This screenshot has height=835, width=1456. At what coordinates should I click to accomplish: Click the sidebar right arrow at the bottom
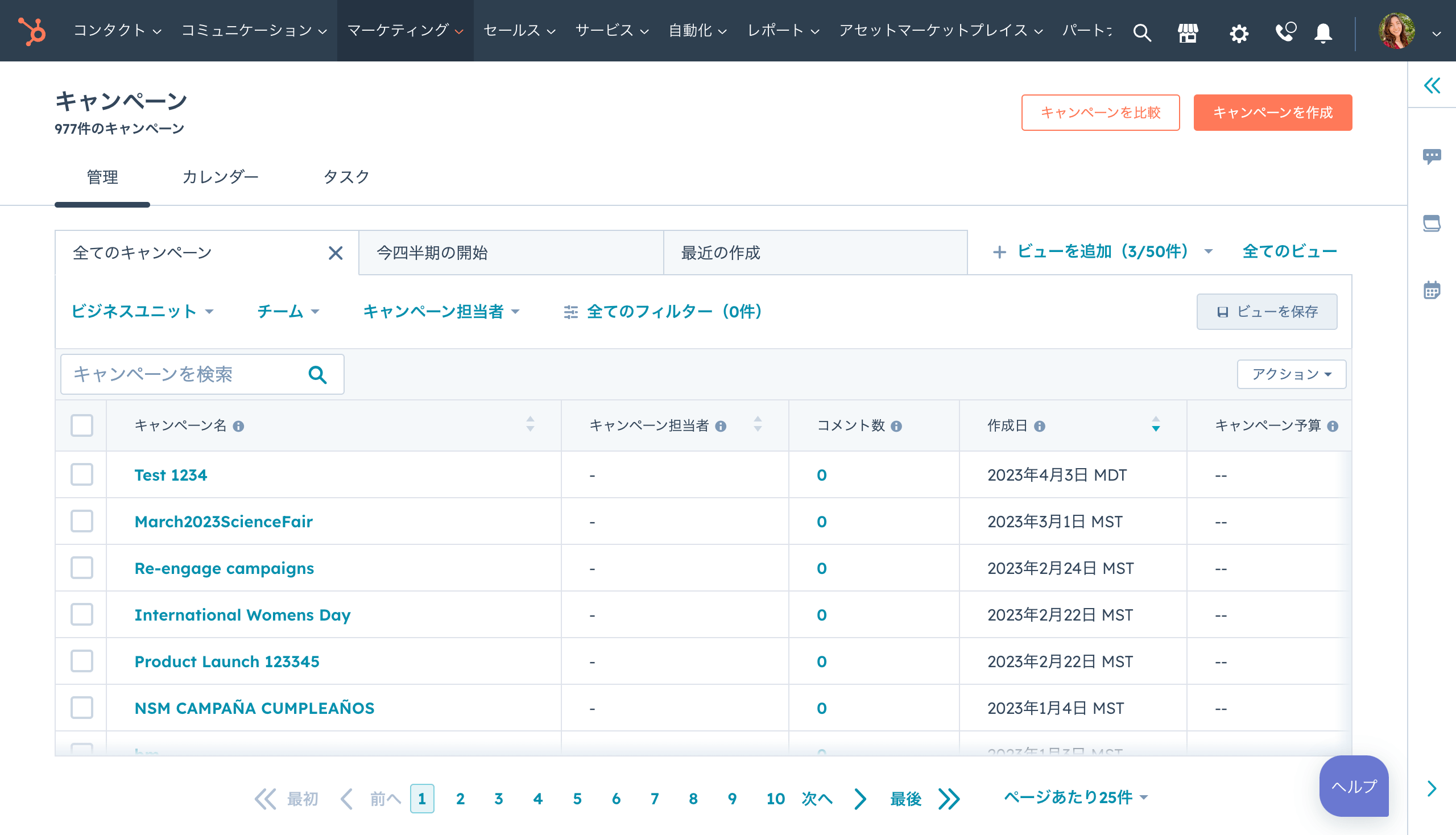pyautogui.click(x=1432, y=788)
